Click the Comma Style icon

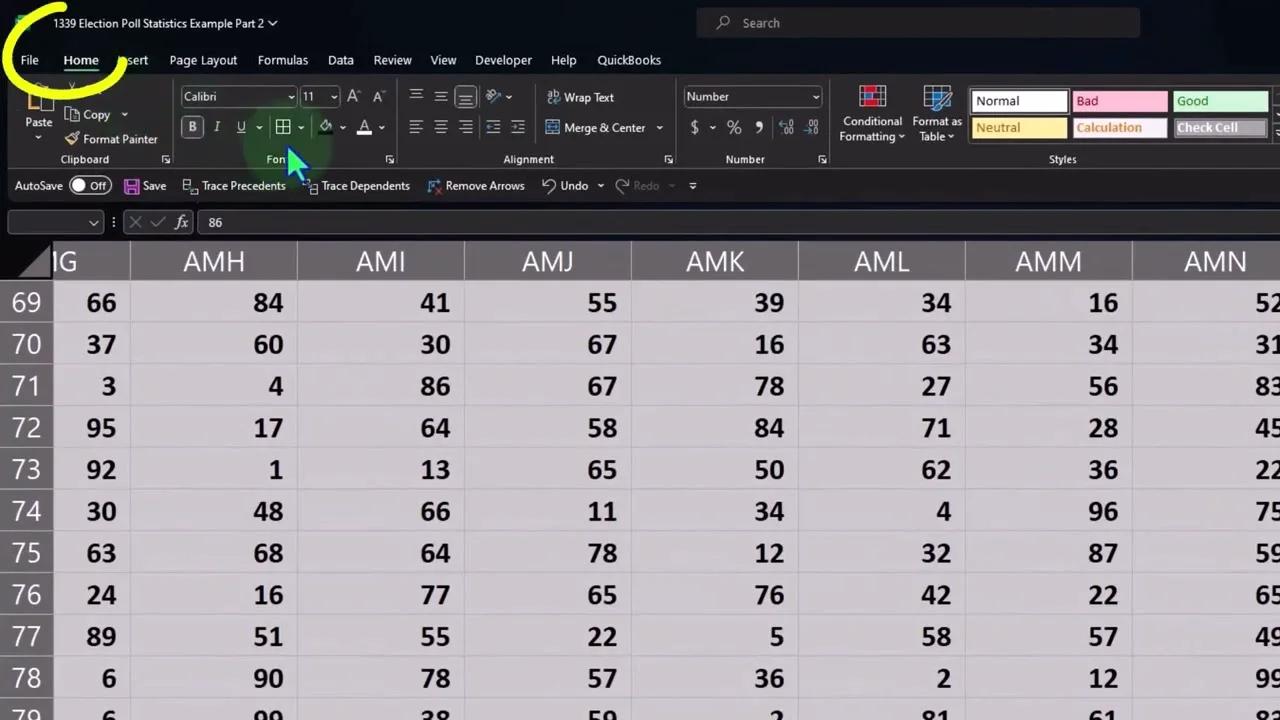(x=758, y=127)
